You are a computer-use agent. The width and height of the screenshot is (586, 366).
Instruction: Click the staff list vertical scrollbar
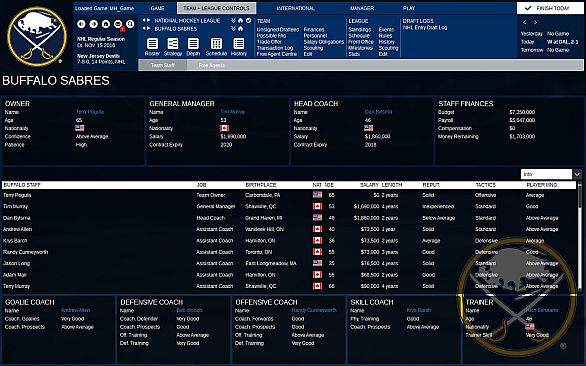coord(580,238)
